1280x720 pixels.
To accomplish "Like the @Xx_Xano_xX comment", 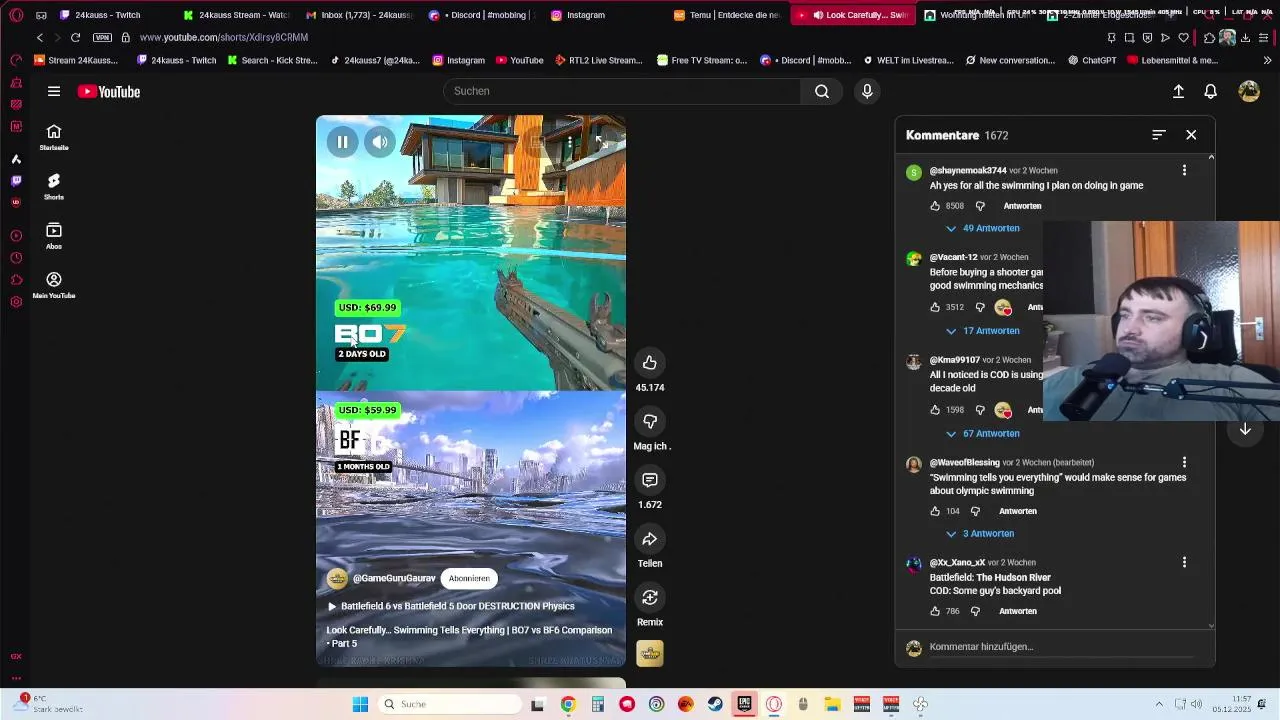I will point(935,611).
